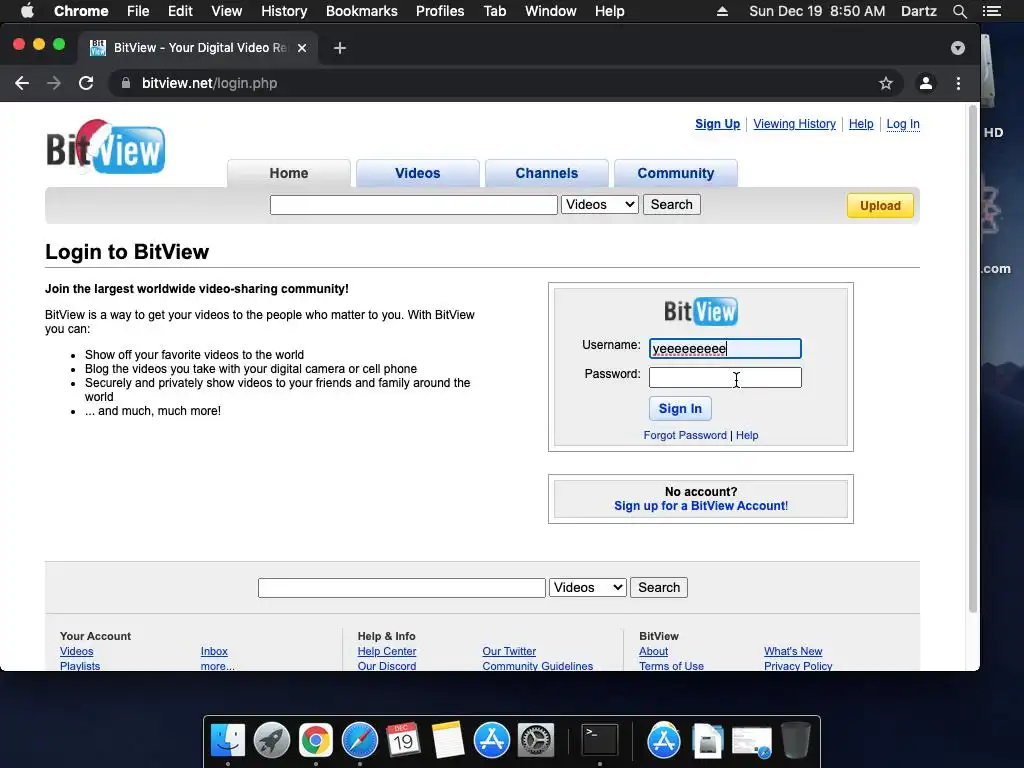Viewport: 1024px width, 768px height.
Task: Click Help link below Sign In
Action: tap(747, 435)
